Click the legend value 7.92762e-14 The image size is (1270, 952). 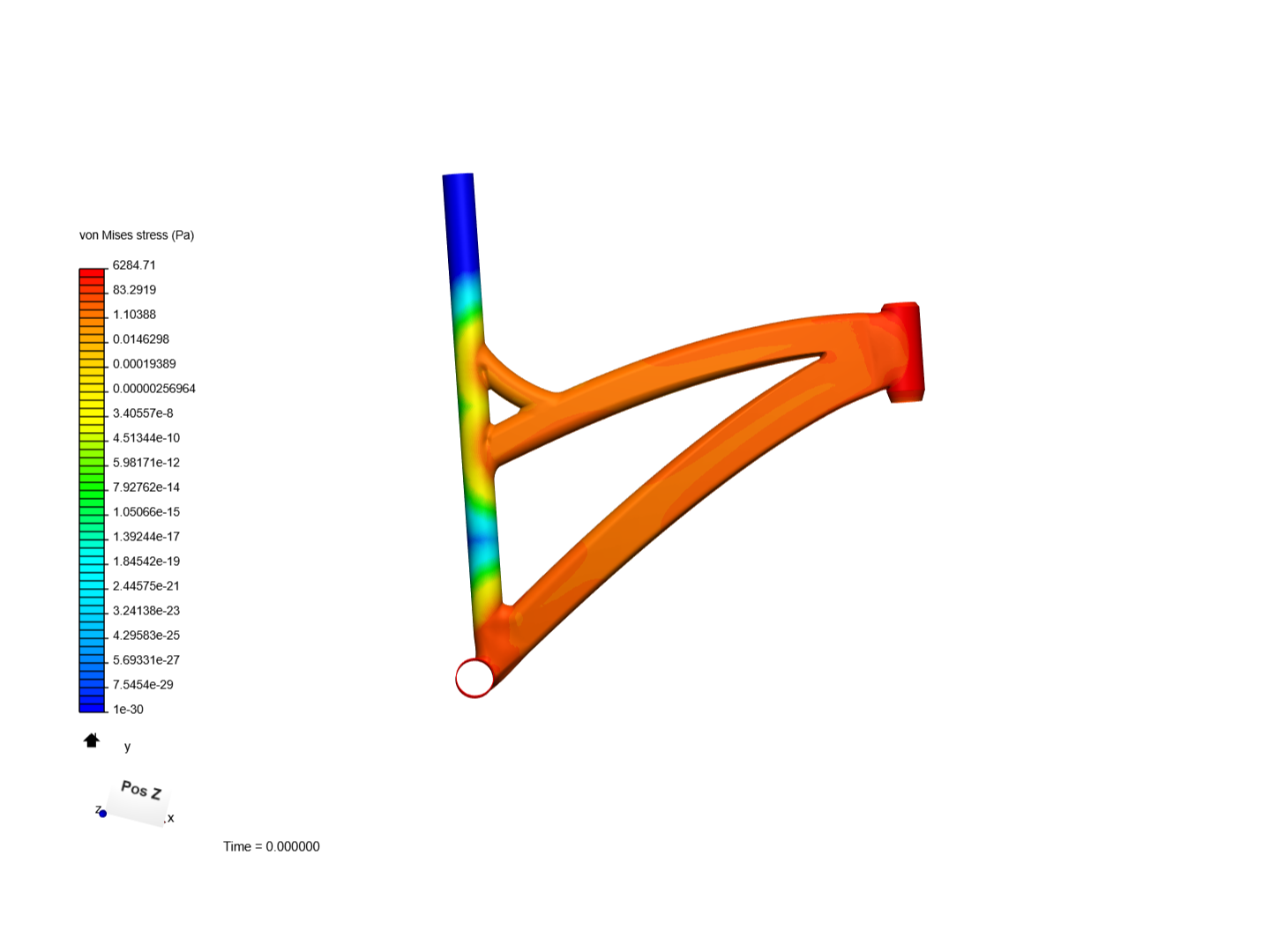pos(146,487)
